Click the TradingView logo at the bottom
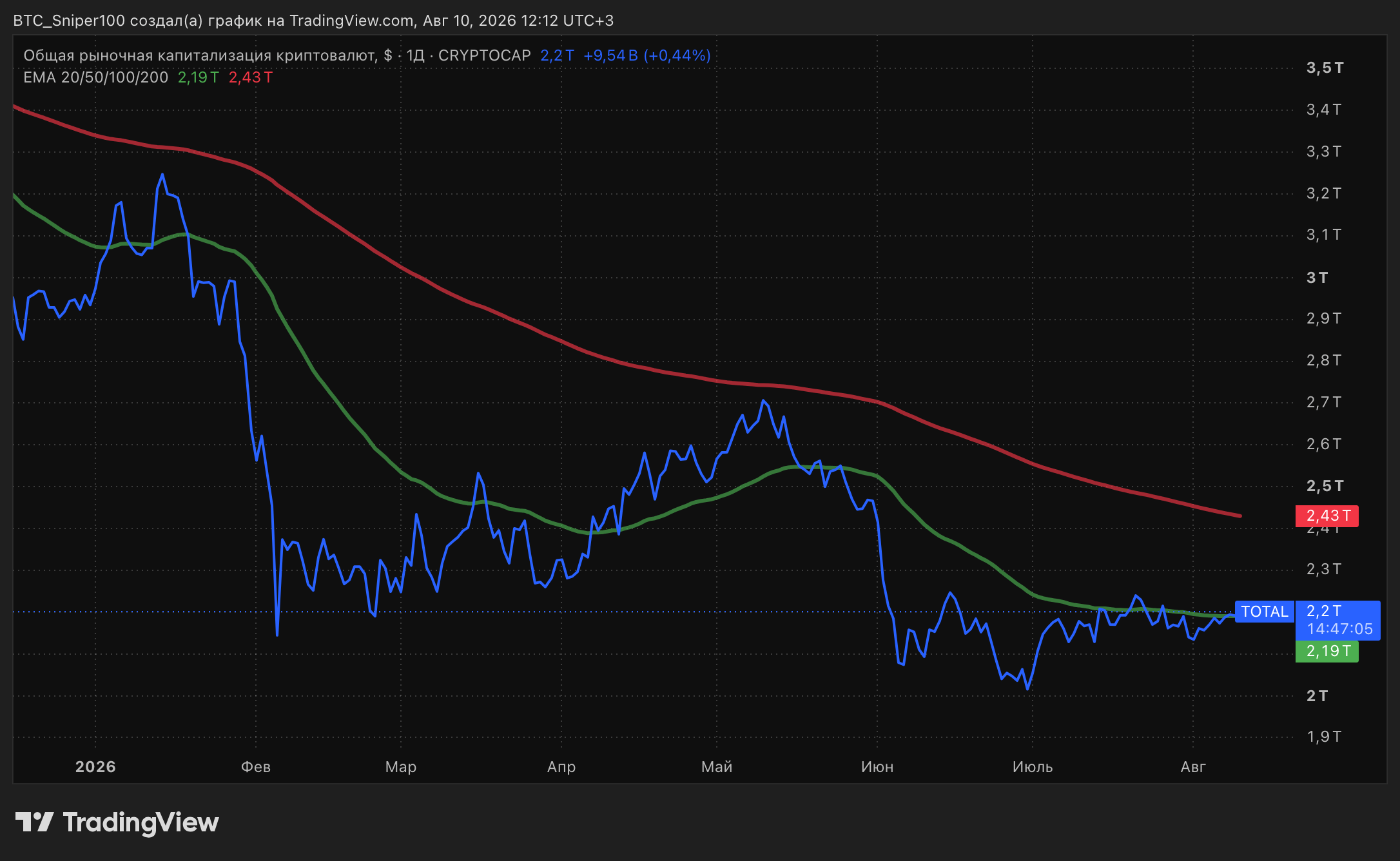Viewport: 1400px width, 861px height. tap(117, 822)
